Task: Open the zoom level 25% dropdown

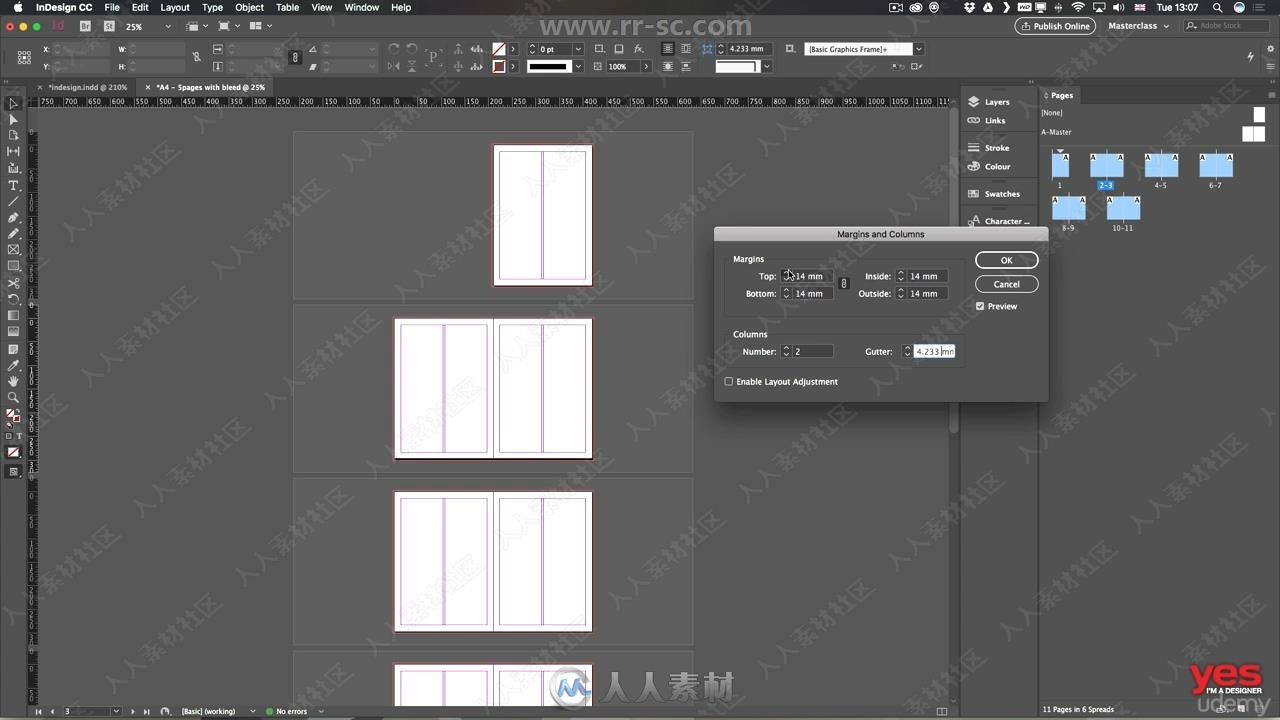Action: [167, 27]
